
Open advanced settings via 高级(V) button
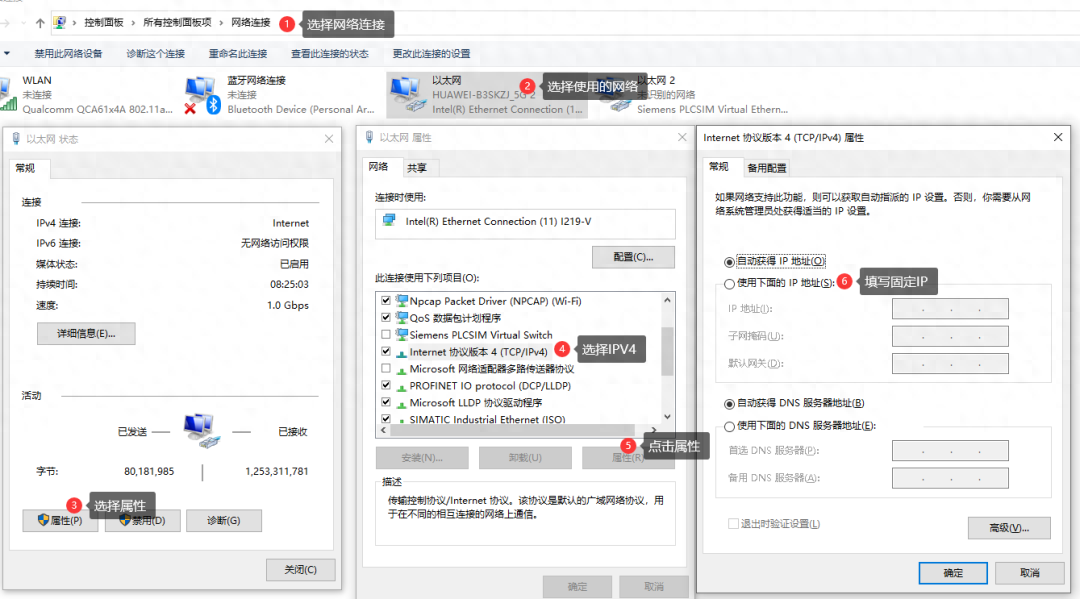click(x=1009, y=527)
